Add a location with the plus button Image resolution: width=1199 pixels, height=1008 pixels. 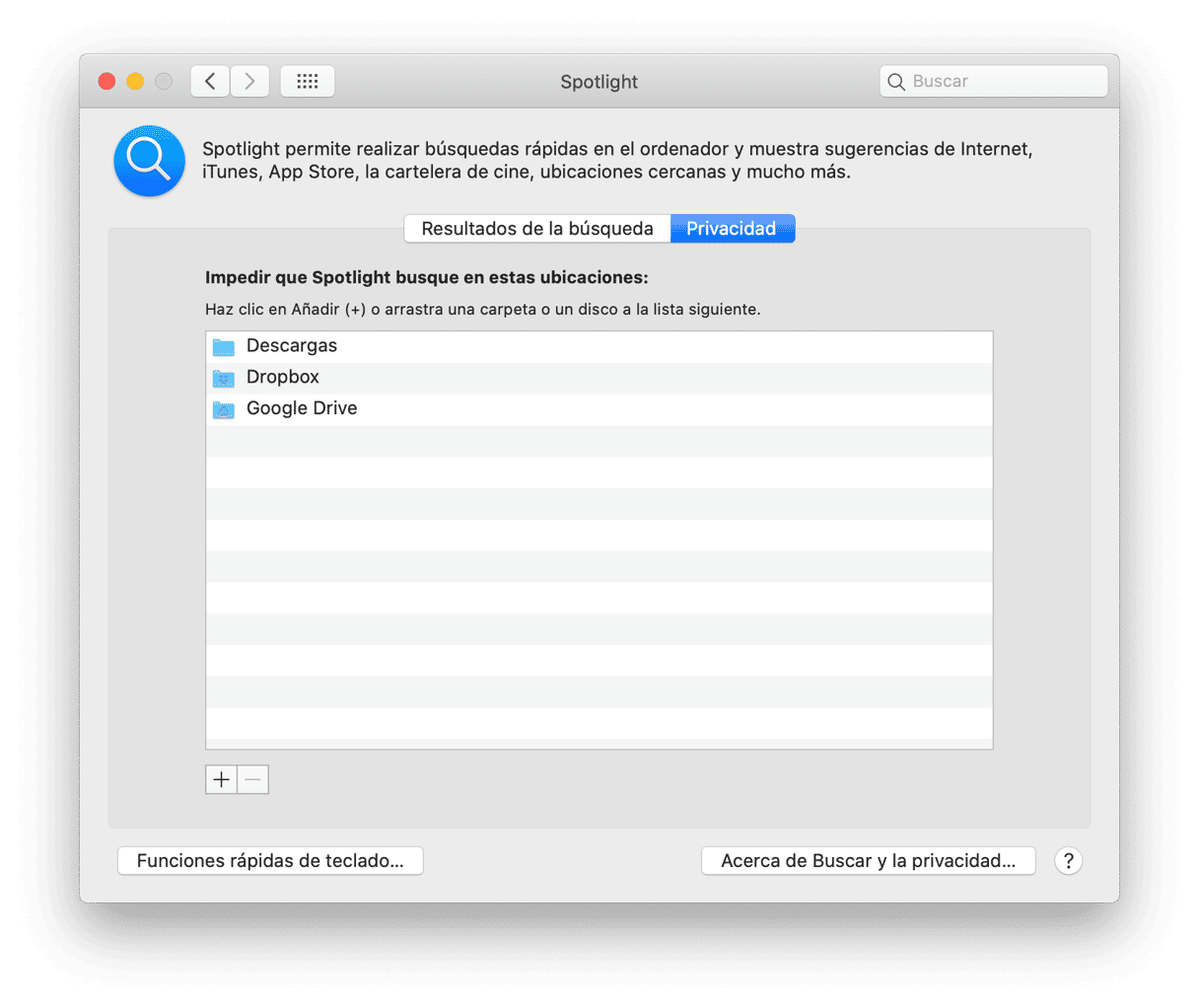221,779
